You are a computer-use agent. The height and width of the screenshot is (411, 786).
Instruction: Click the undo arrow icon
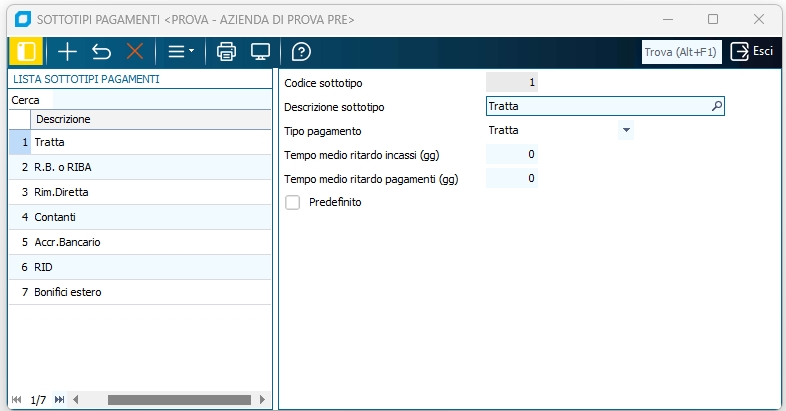[101, 52]
